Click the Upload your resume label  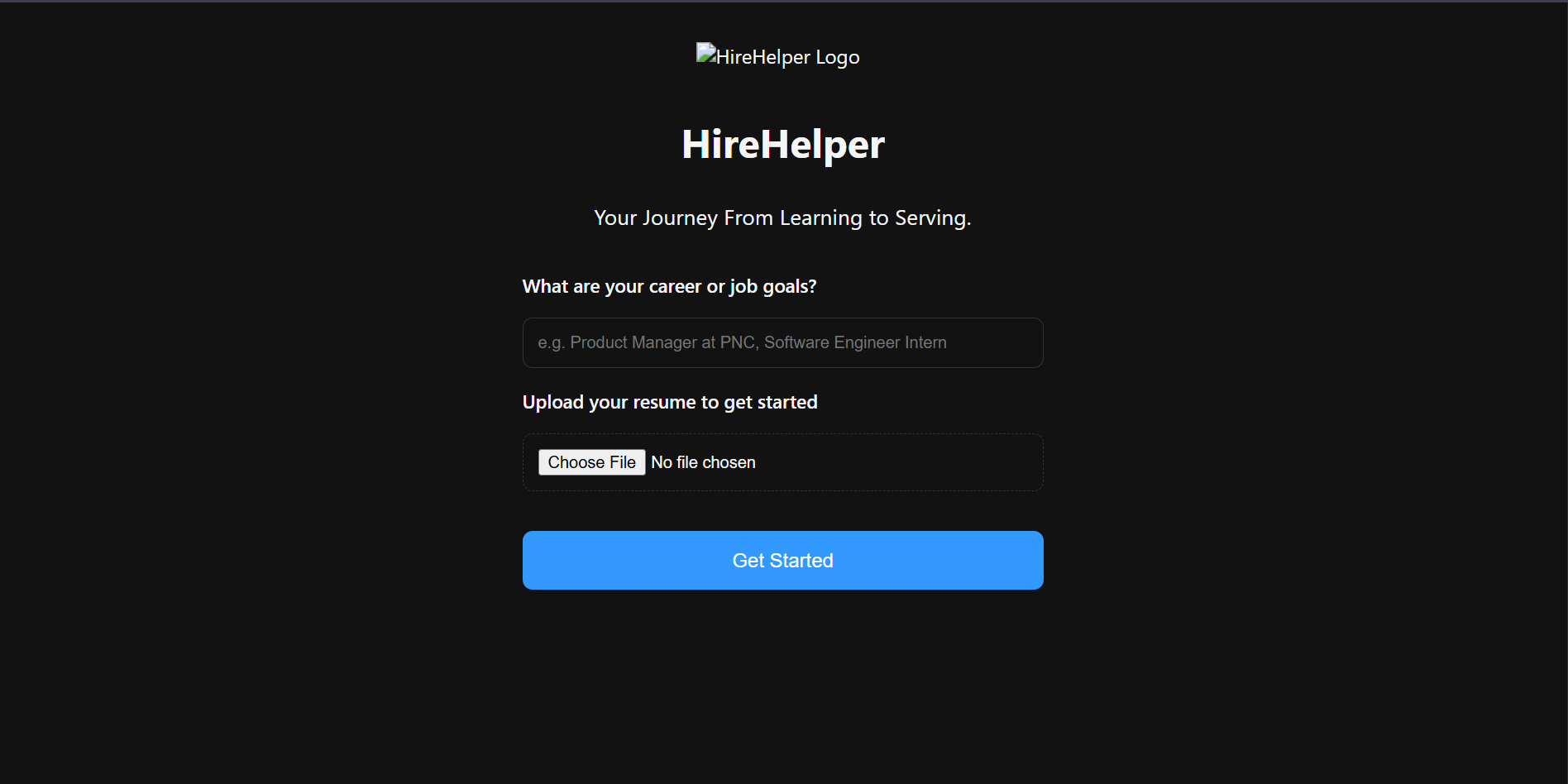pos(670,403)
